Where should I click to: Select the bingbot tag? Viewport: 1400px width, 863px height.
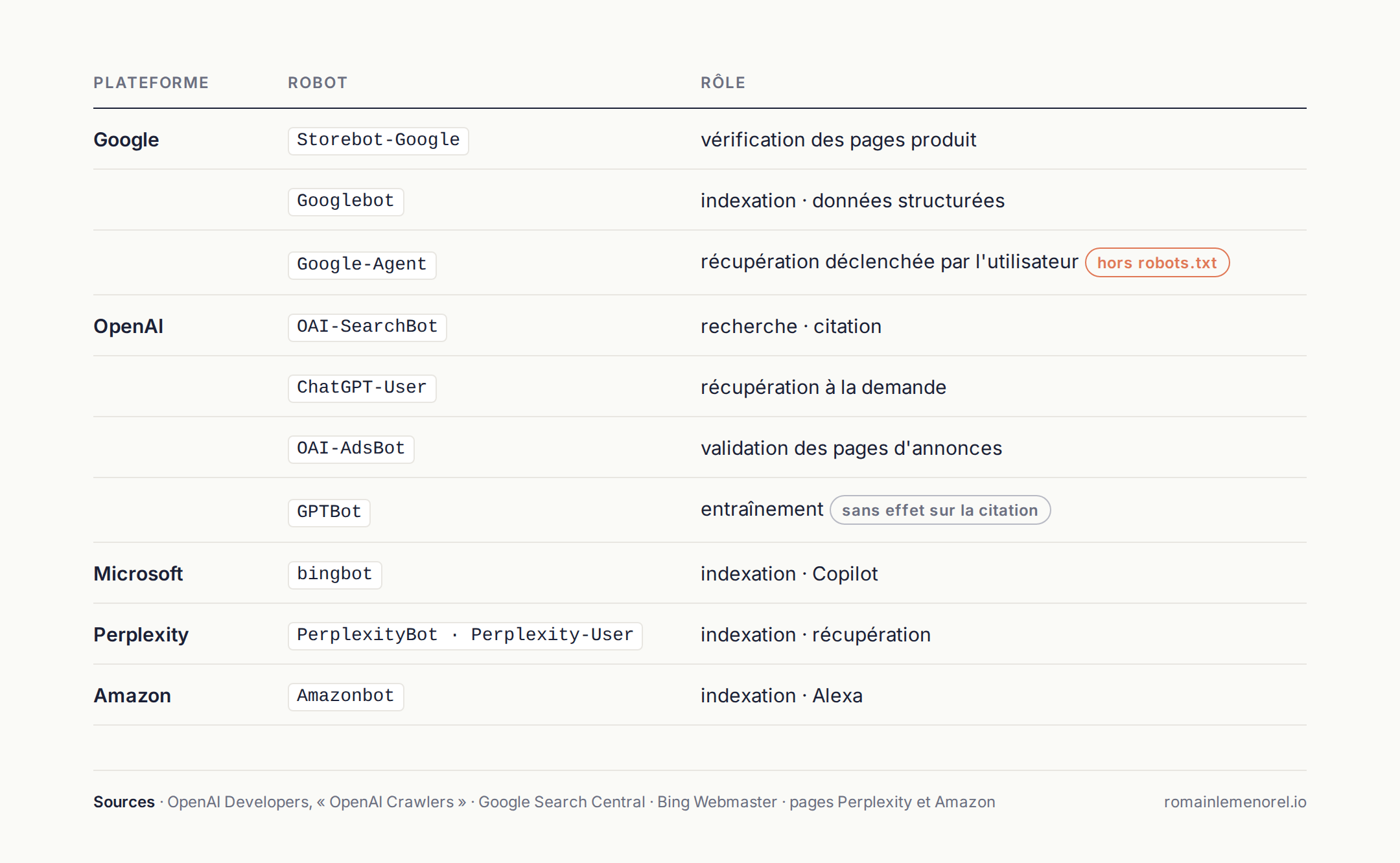(334, 574)
